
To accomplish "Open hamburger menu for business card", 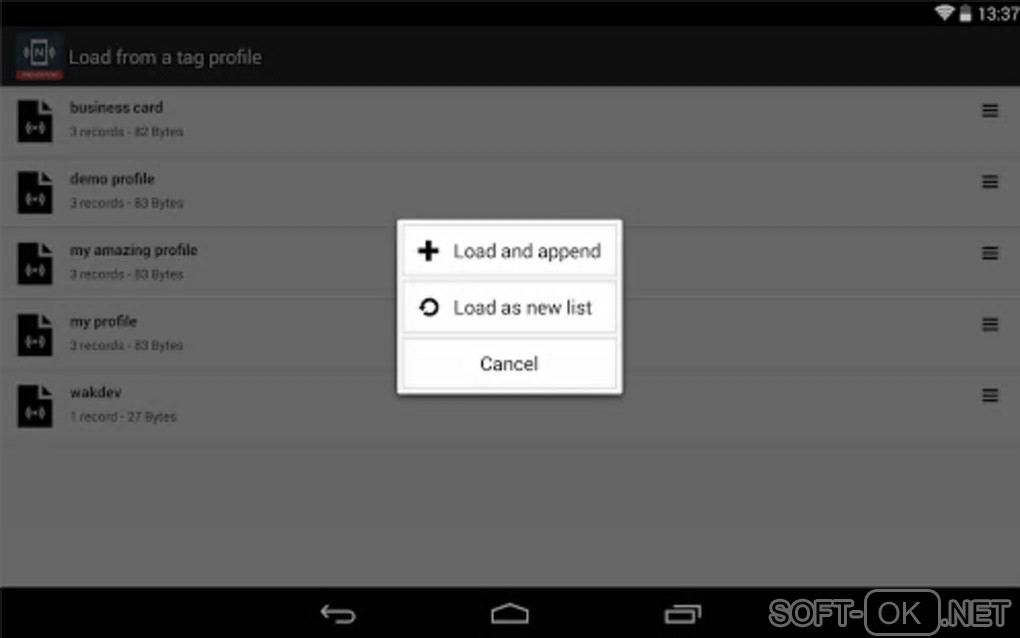I will [990, 111].
